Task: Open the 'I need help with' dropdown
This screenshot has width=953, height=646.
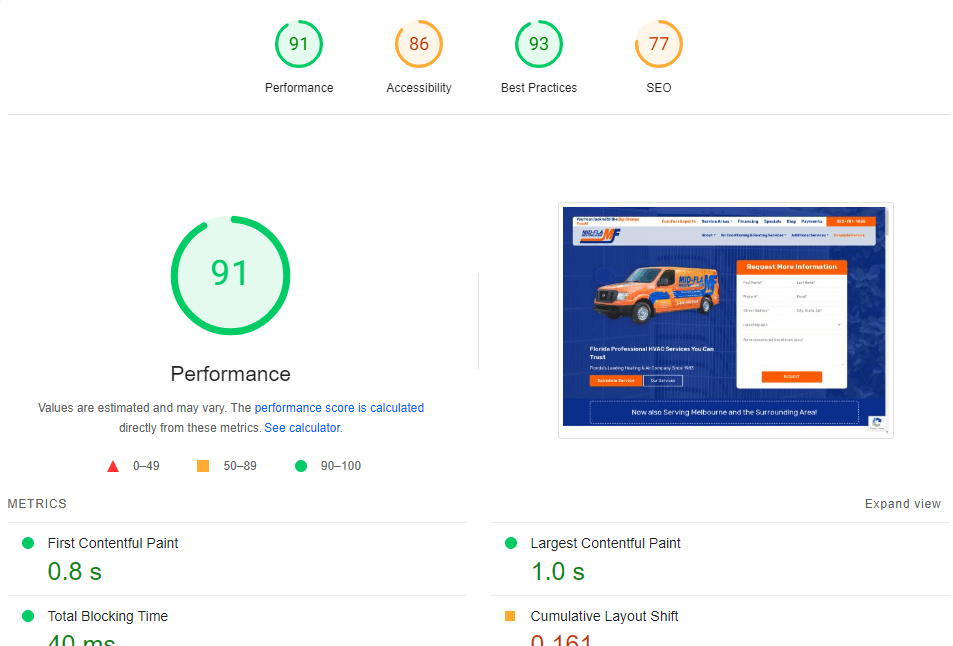Action: pyautogui.click(x=792, y=325)
